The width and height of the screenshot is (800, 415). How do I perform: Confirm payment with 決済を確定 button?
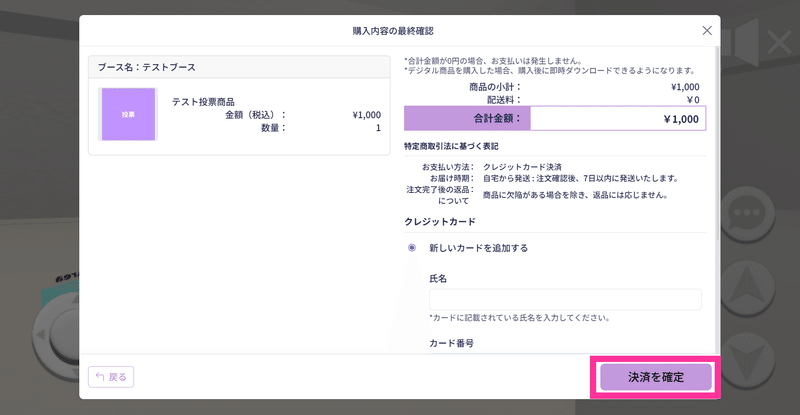click(656, 377)
